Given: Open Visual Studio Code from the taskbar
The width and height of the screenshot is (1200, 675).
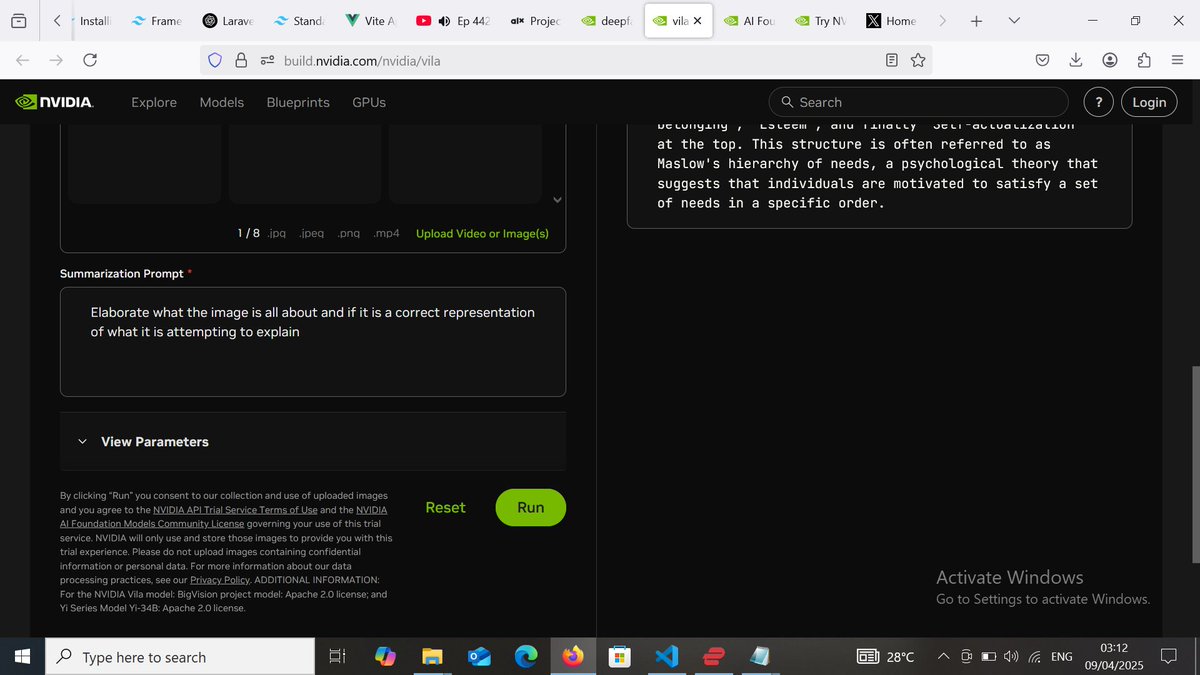Looking at the screenshot, I should 667,657.
